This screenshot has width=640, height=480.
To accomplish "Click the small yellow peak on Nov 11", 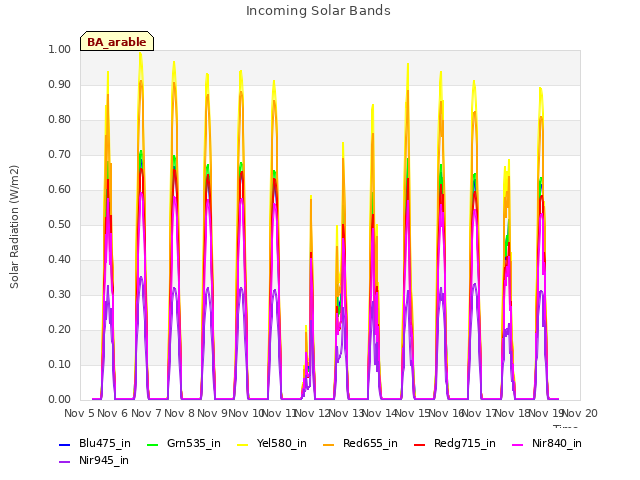I will click(305, 327).
